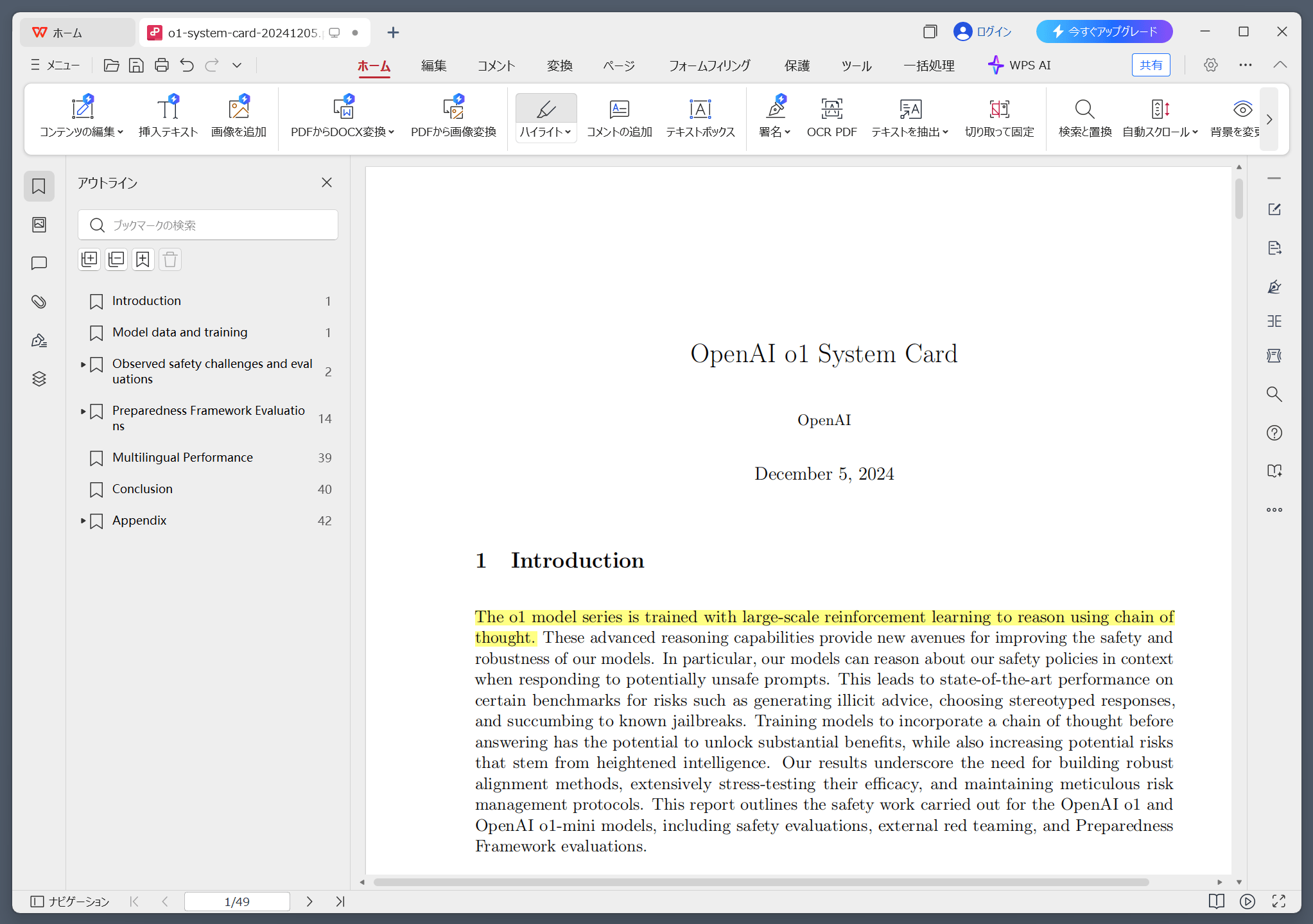Viewport: 1313px width, 924px height.
Task: Expand the Appendix bookmark
Action: coord(83,521)
